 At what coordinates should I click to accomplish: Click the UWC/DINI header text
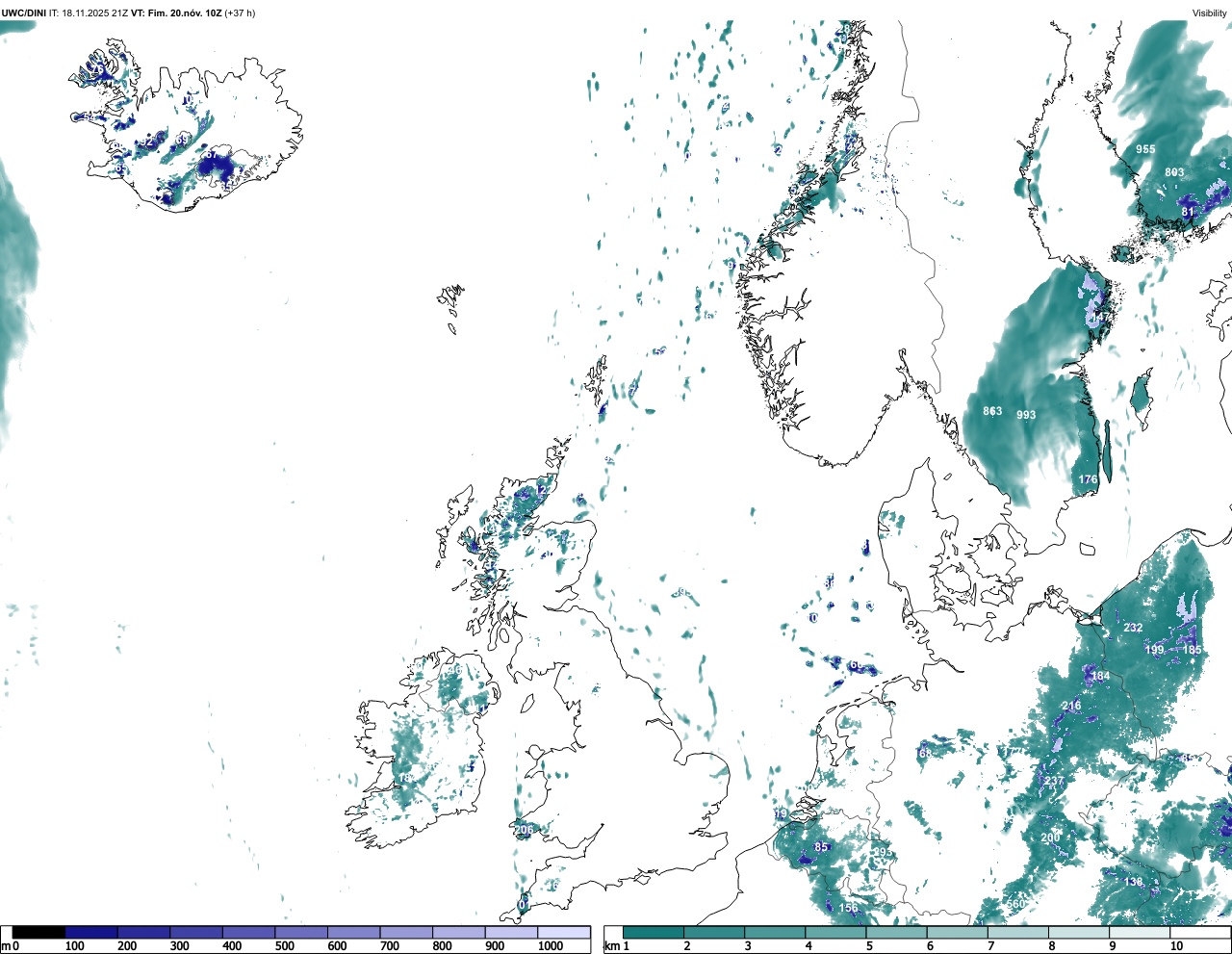(x=24, y=13)
